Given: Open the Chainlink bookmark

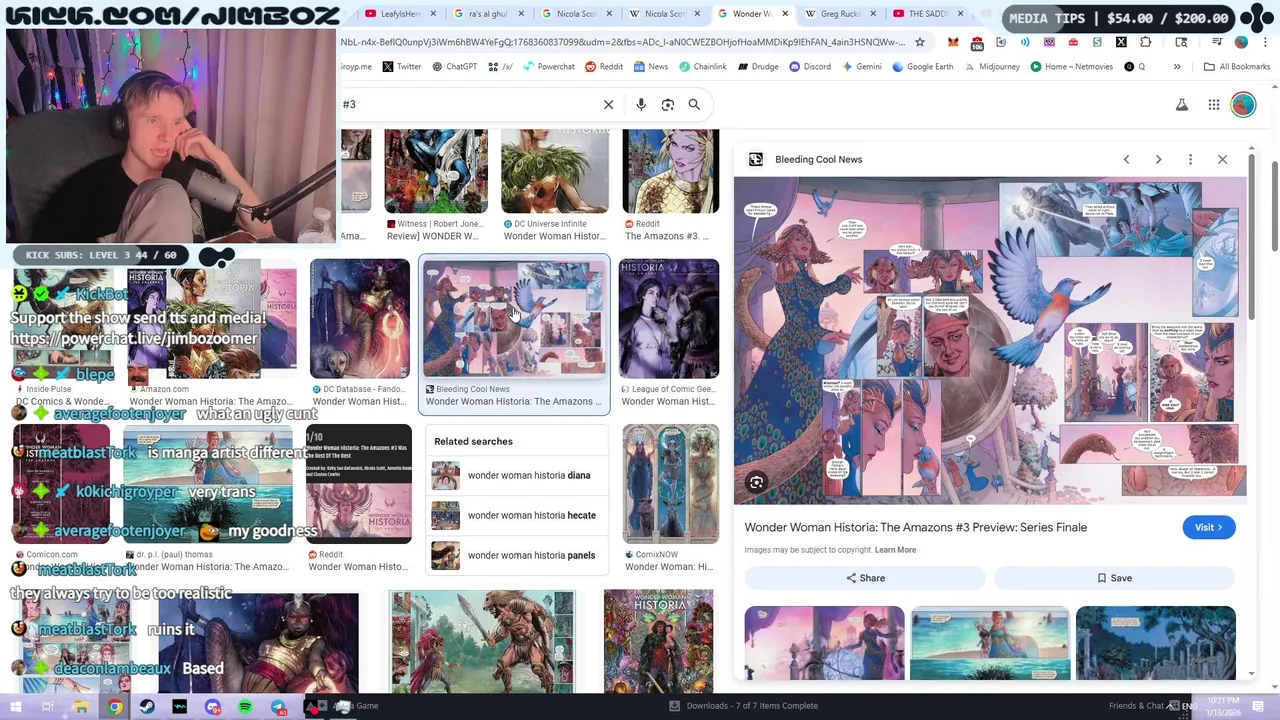Looking at the screenshot, I should 702,67.
